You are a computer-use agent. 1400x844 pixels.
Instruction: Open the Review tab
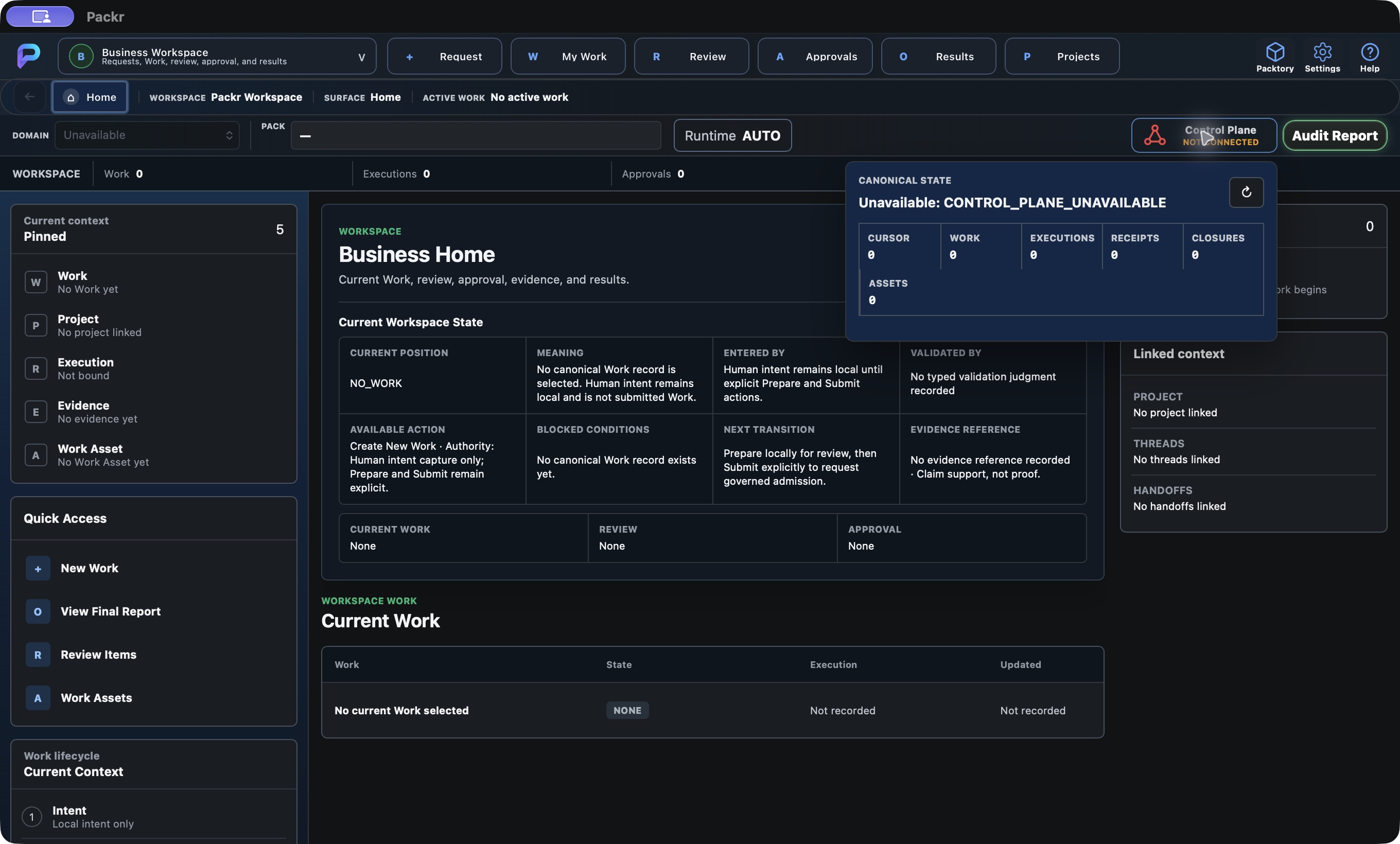click(691, 56)
